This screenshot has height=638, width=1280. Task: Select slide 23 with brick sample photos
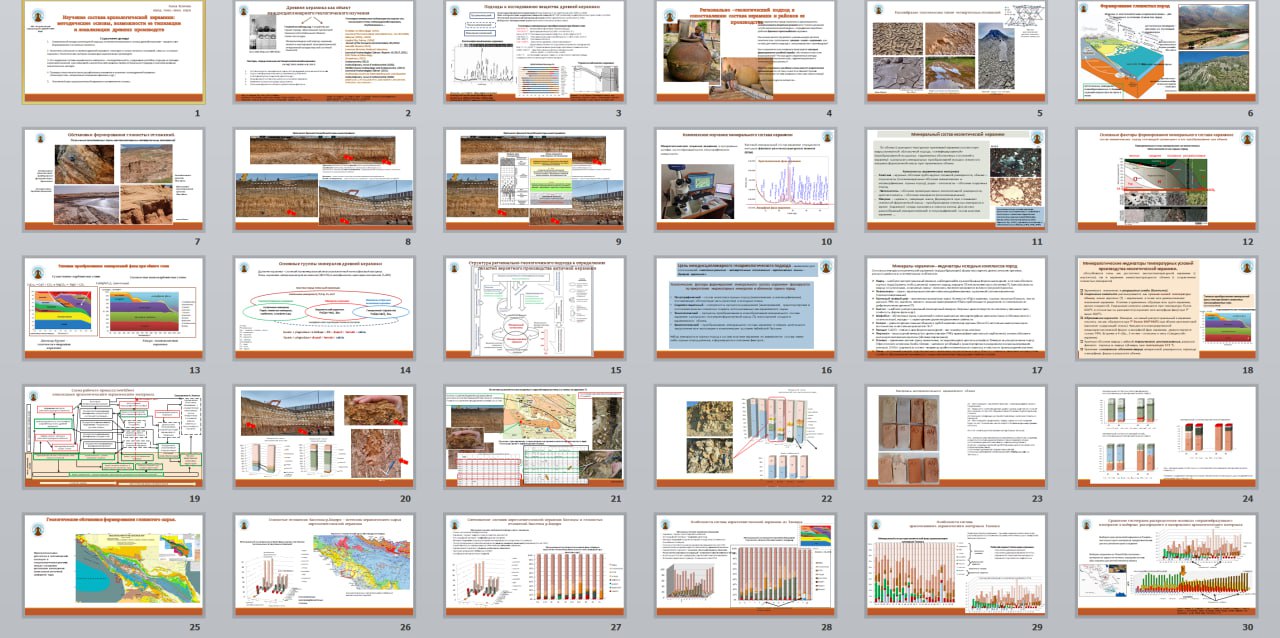(956, 436)
